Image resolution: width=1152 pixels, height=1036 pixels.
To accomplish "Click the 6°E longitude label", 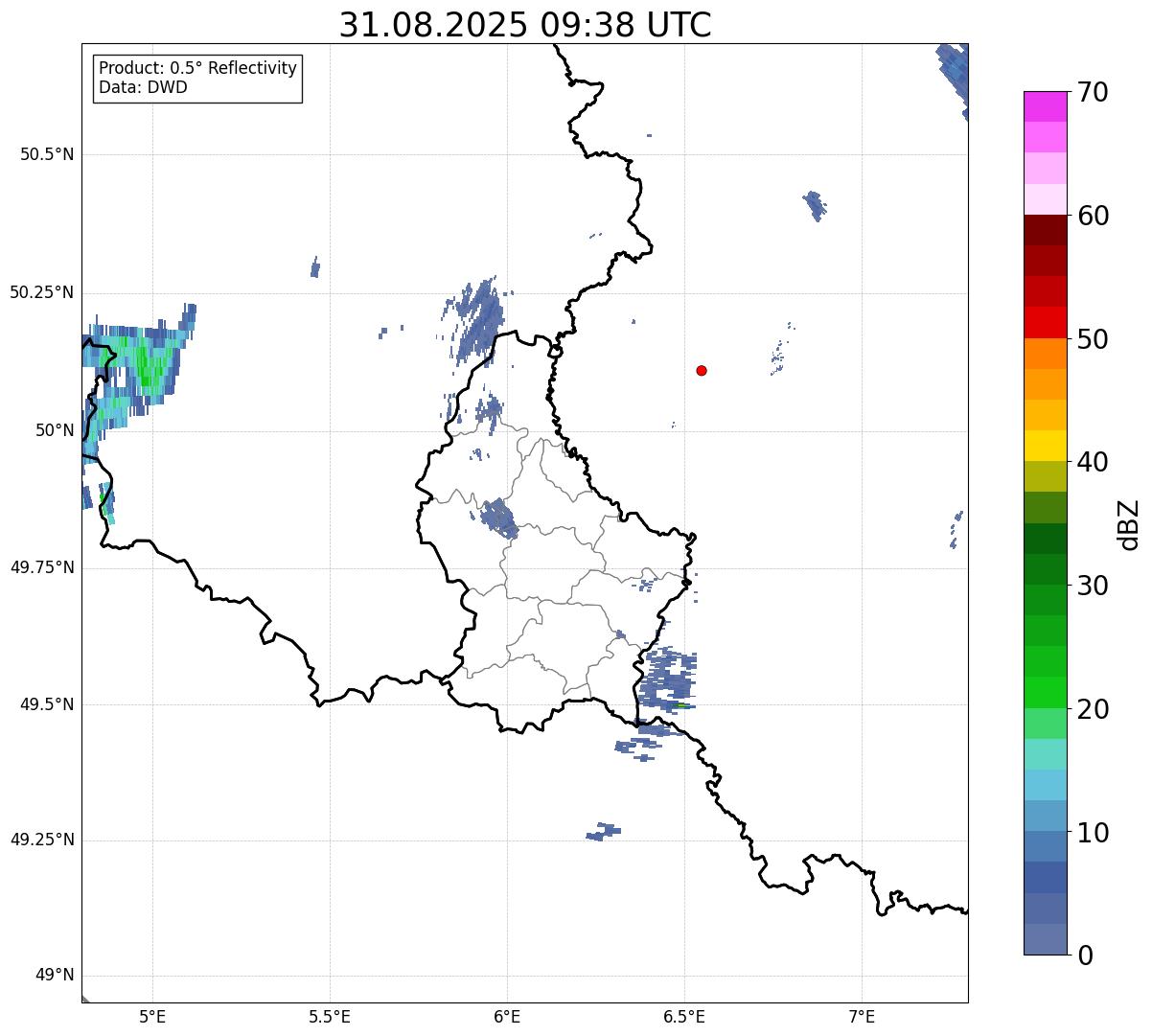I will click(x=507, y=1017).
